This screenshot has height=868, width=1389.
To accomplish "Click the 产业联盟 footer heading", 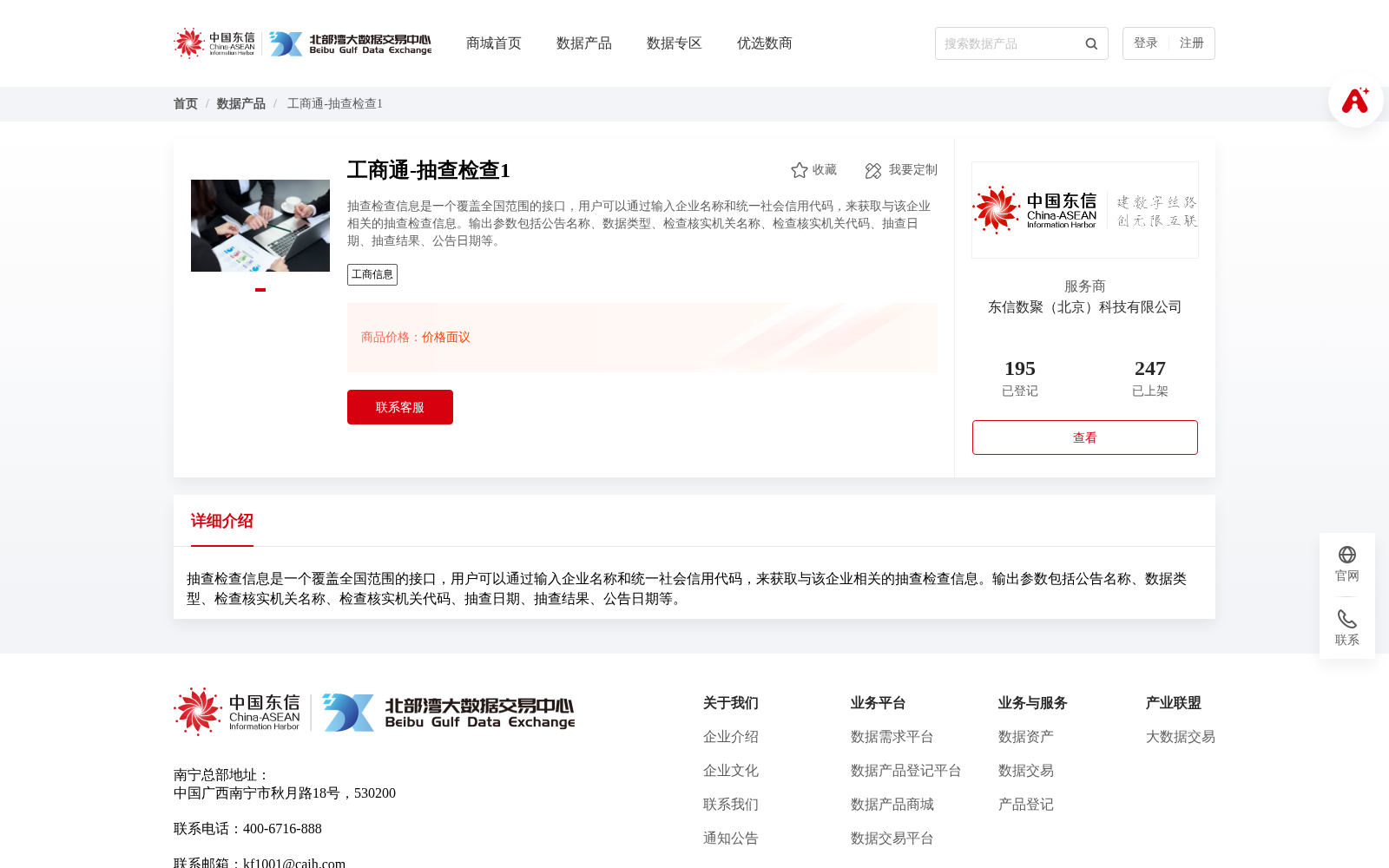I will coord(1174,703).
